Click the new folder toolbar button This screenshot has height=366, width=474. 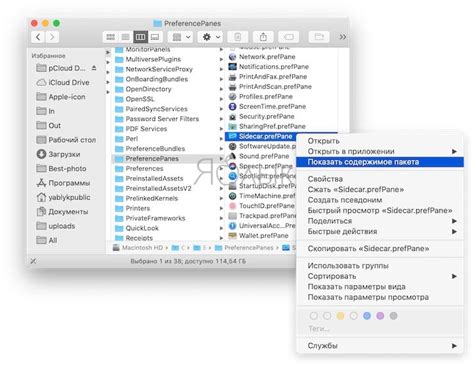click(319, 37)
